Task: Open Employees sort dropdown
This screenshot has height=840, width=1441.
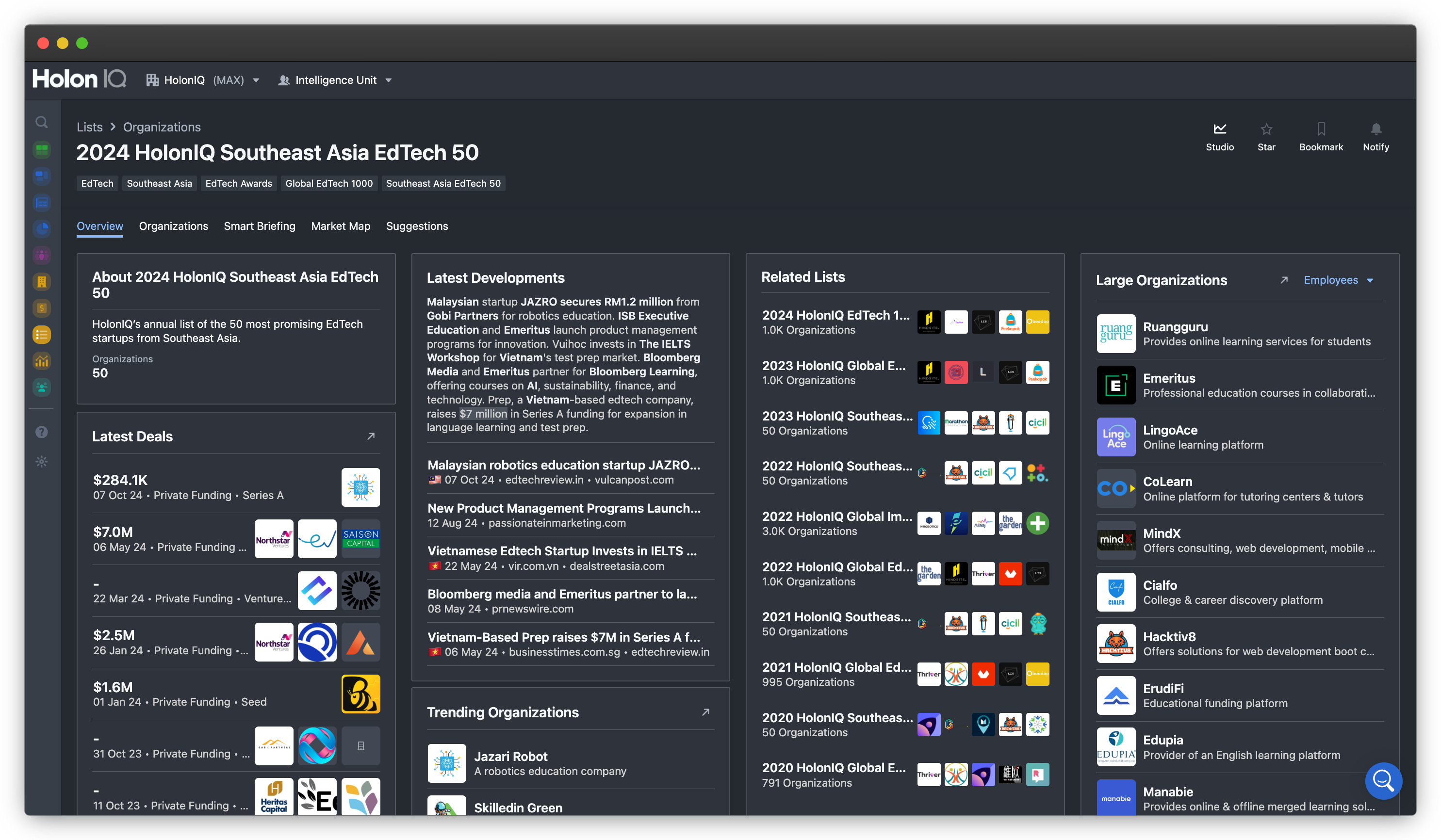Action: tap(1338, 280)
